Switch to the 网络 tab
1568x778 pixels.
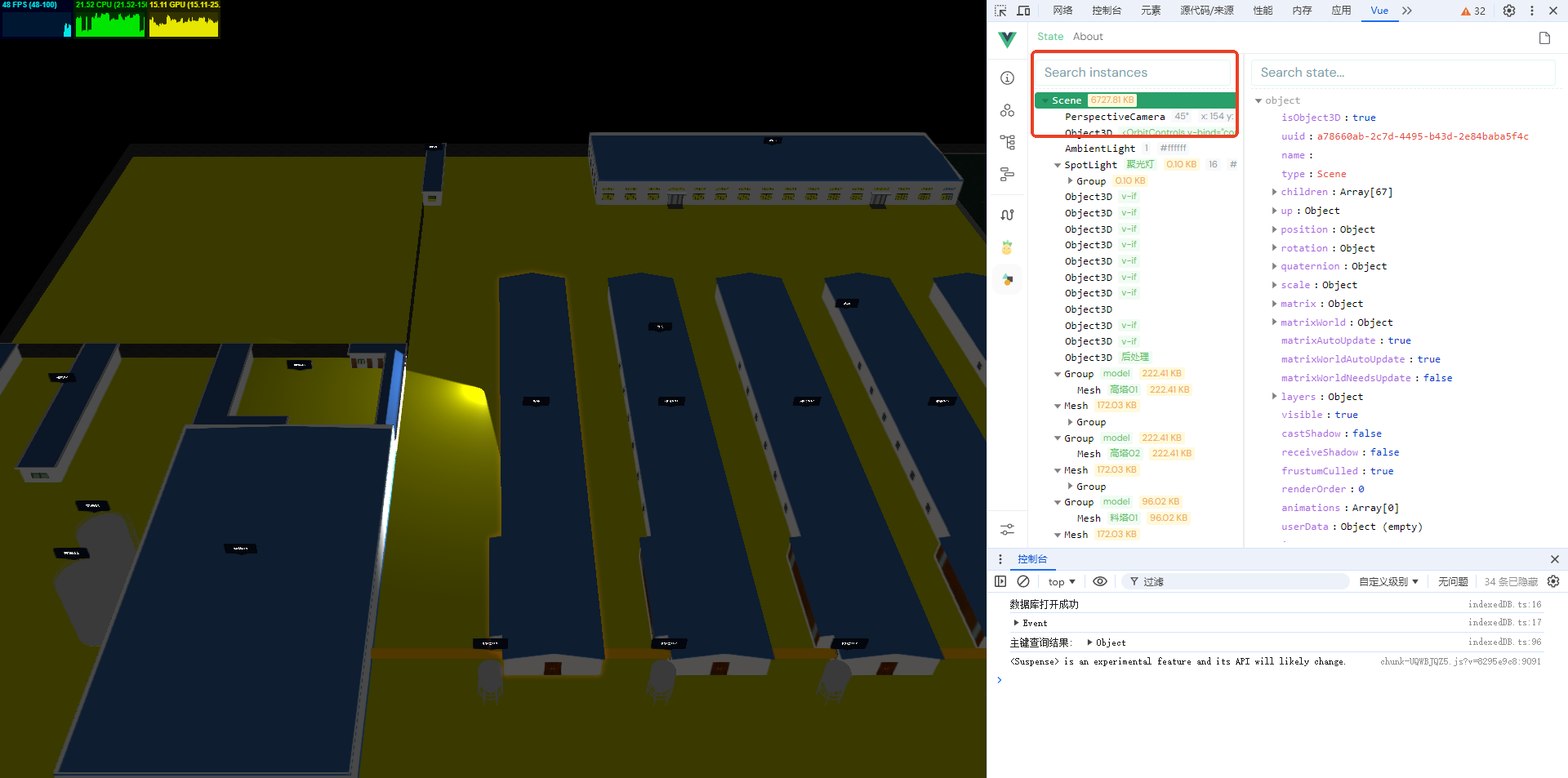point(1062,11)
